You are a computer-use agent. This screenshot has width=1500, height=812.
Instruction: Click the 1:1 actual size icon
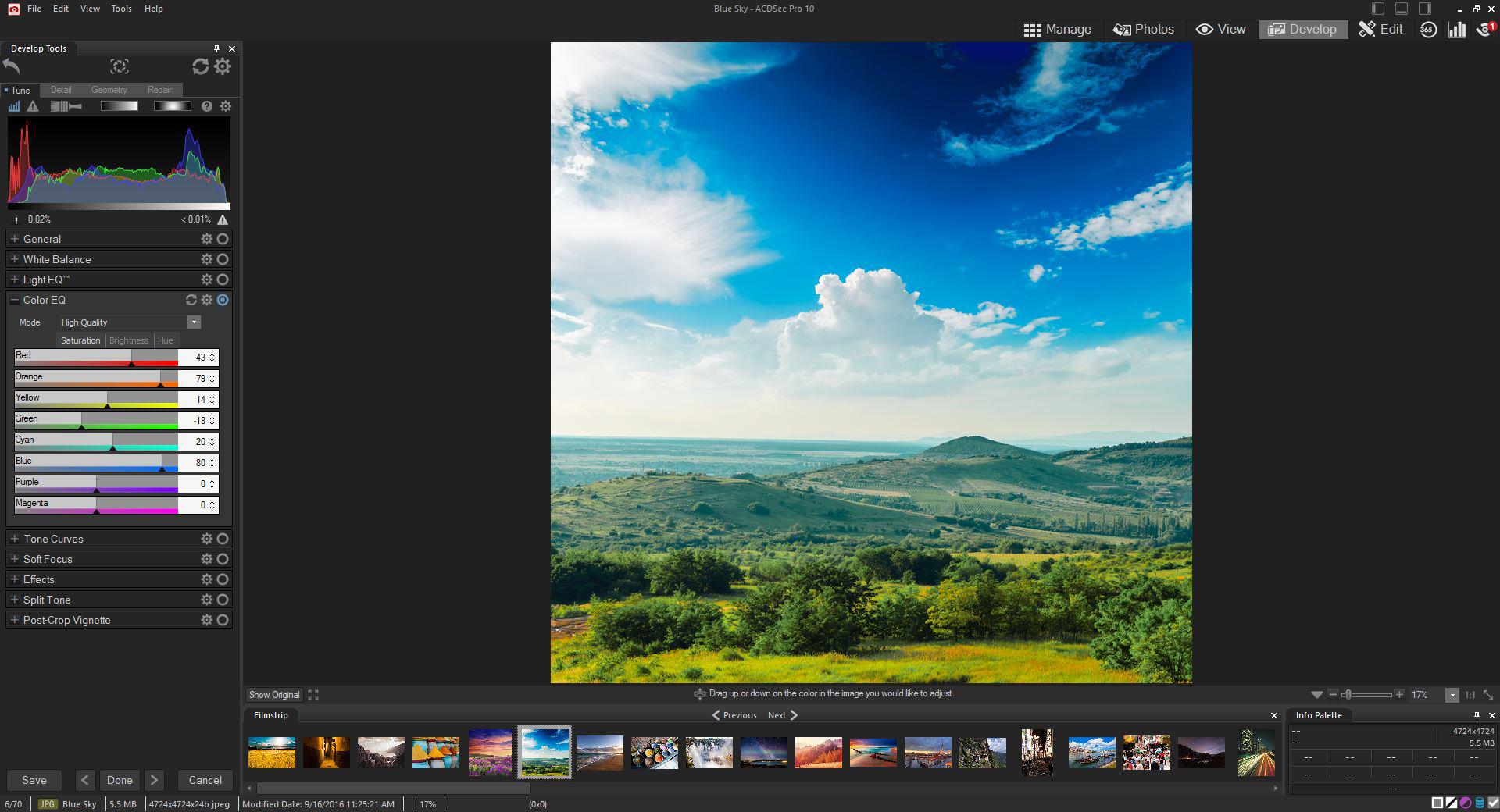1470,695
